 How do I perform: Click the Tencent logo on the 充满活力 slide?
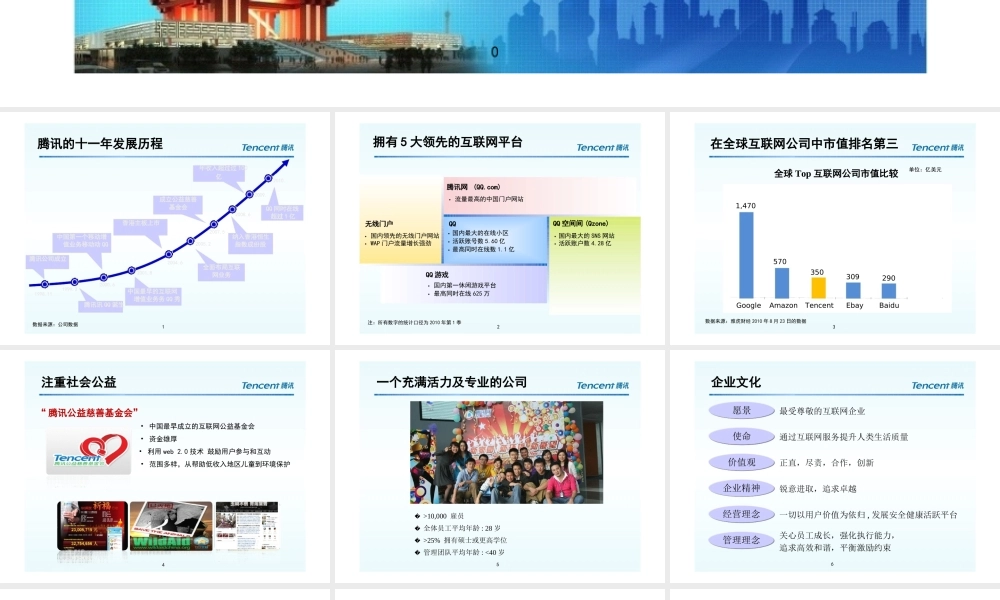tap(603, 385)
